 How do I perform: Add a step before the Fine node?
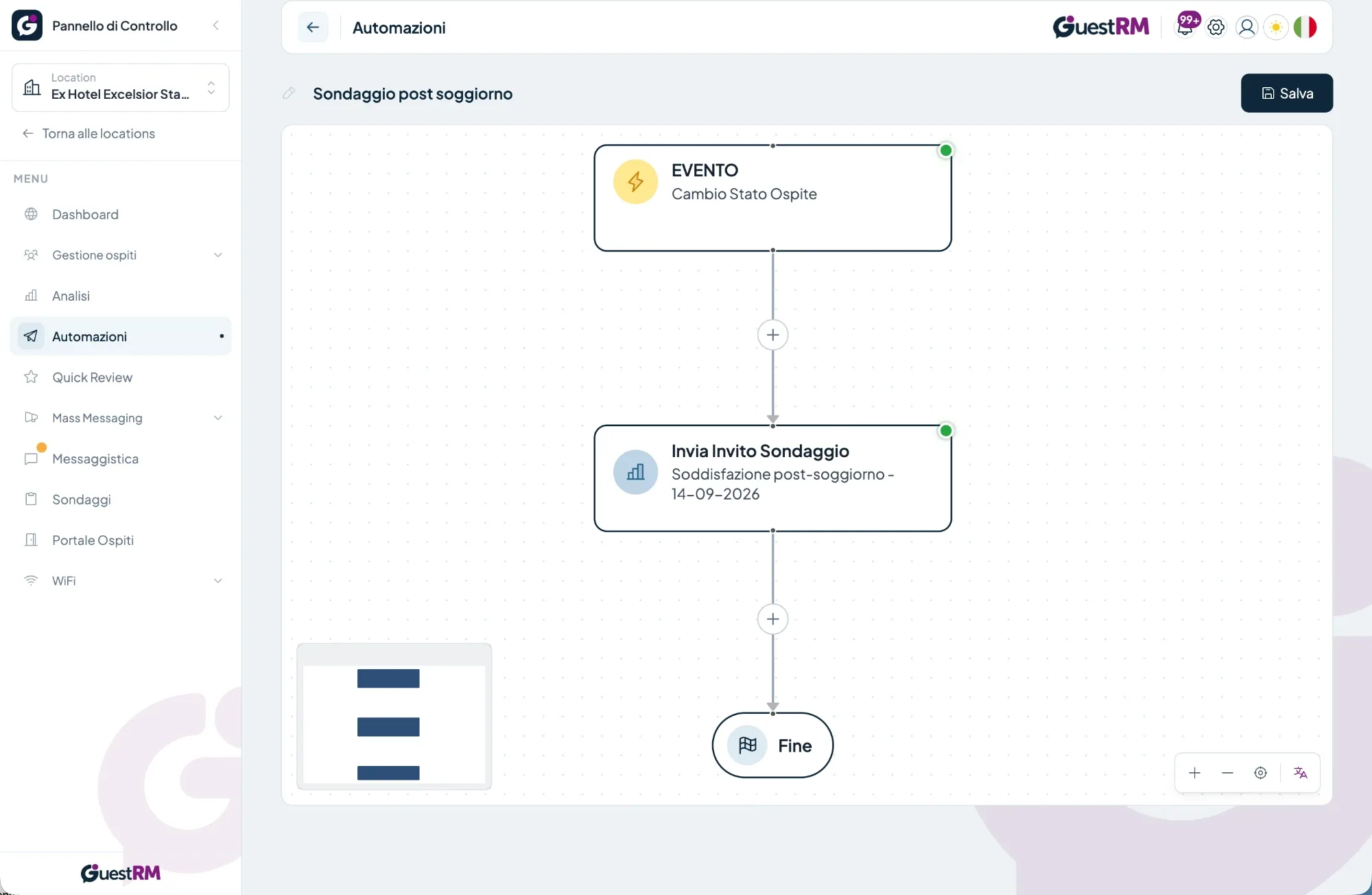point(772,619)
